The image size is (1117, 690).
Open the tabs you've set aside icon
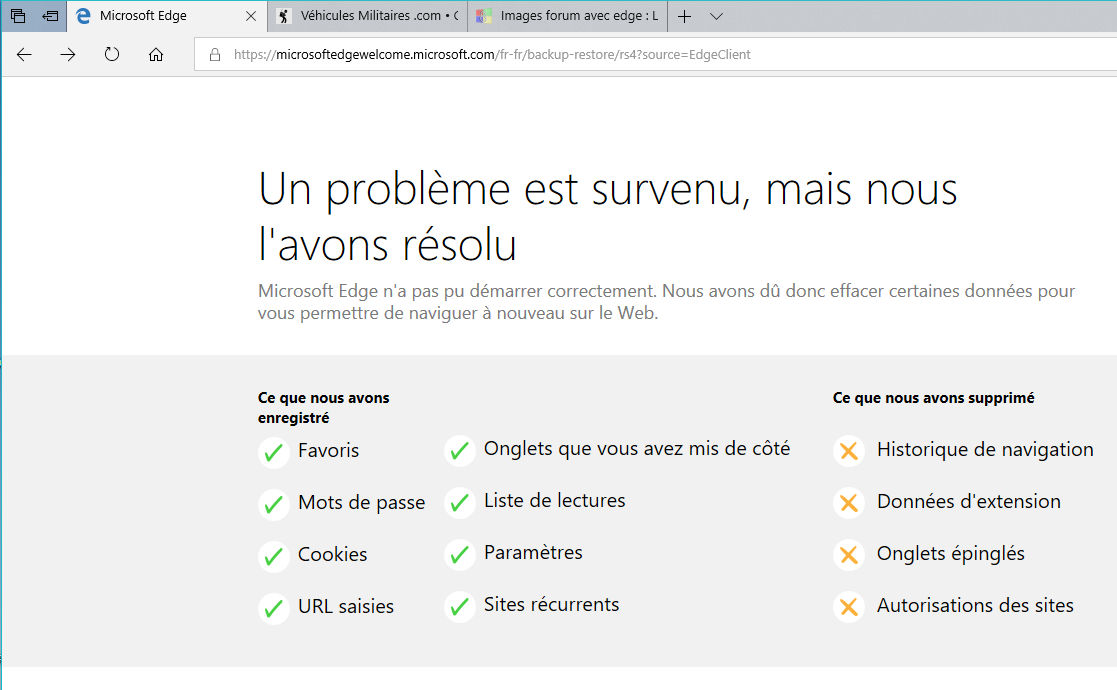pos(19,16)
